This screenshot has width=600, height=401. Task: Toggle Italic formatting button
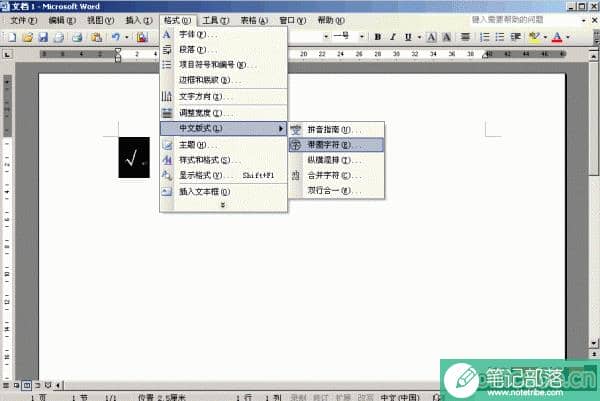click(393, 37)
